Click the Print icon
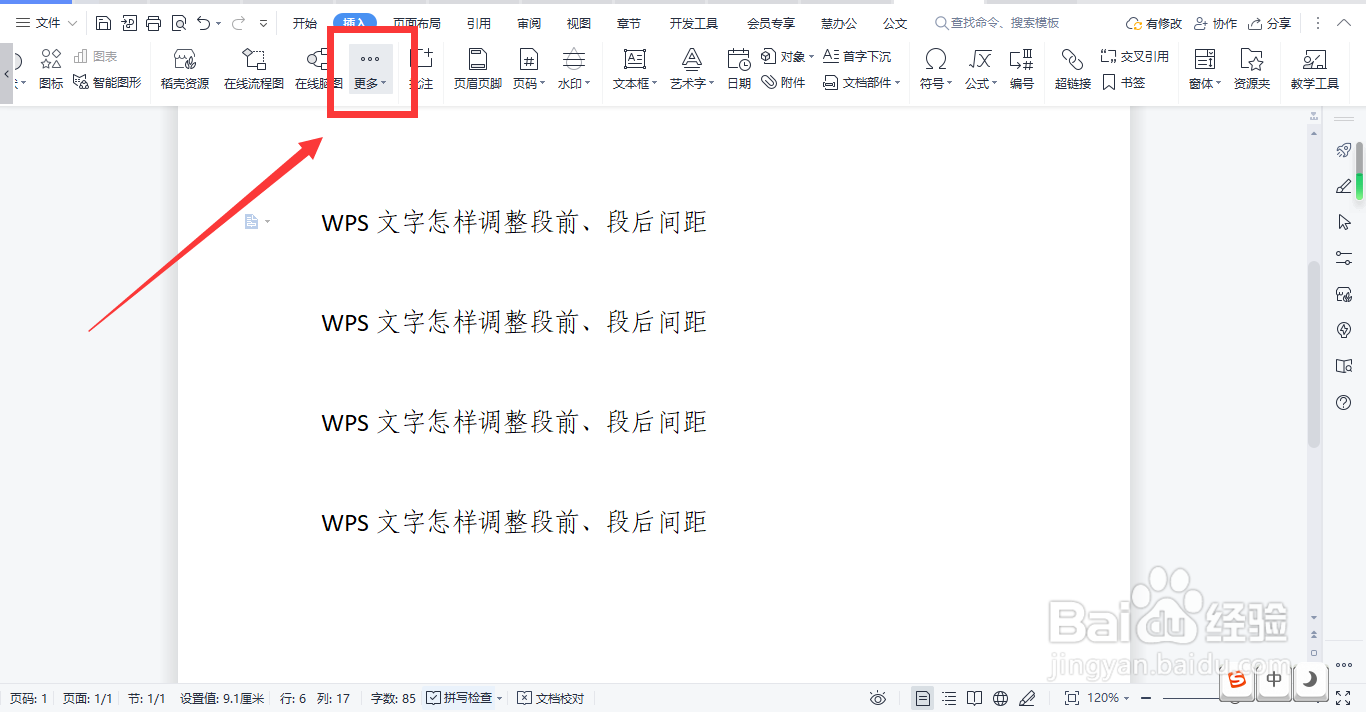This screenshot has height=712, width=1366. tap(154, 23)
